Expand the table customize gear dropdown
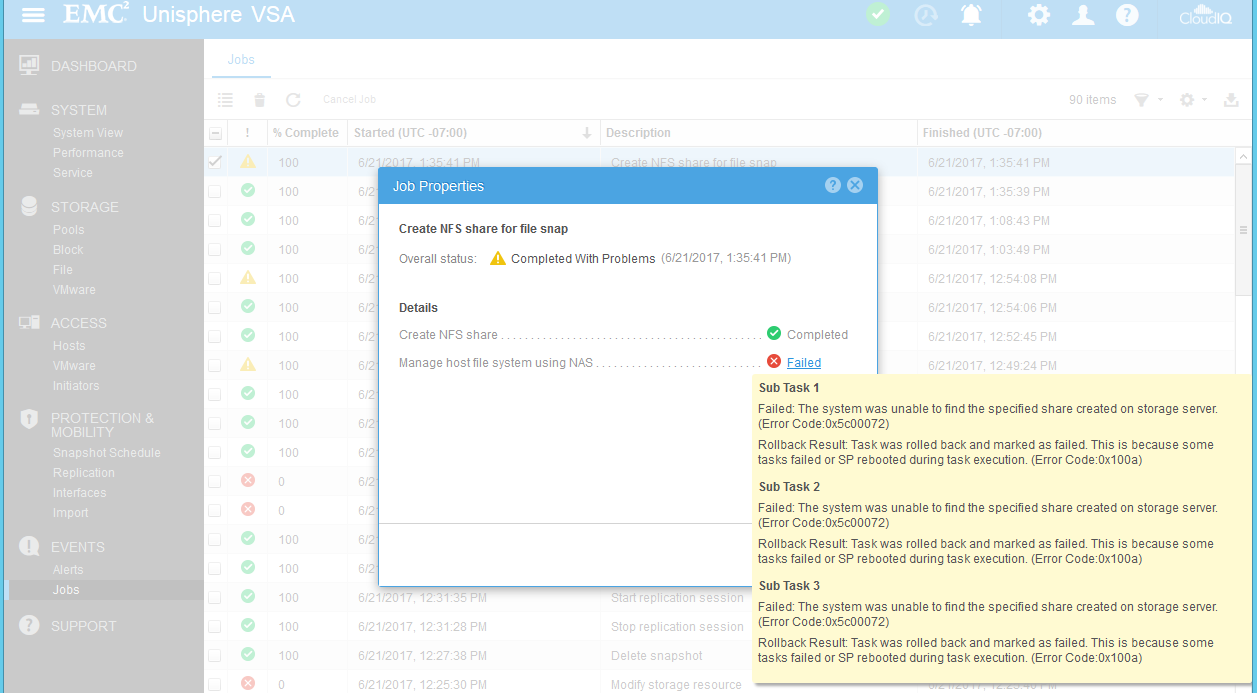 (1193, 100)
